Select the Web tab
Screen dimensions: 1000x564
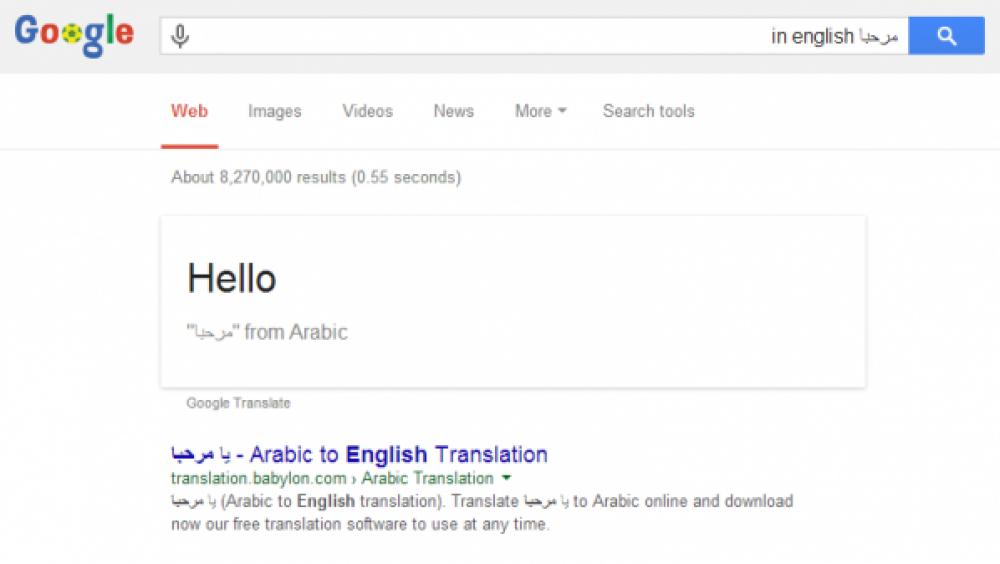tap(189, 111)
